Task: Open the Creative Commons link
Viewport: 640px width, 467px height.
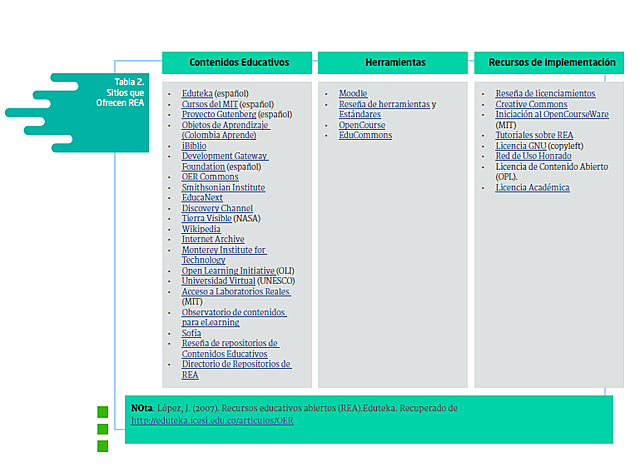Action: [531, 104]
